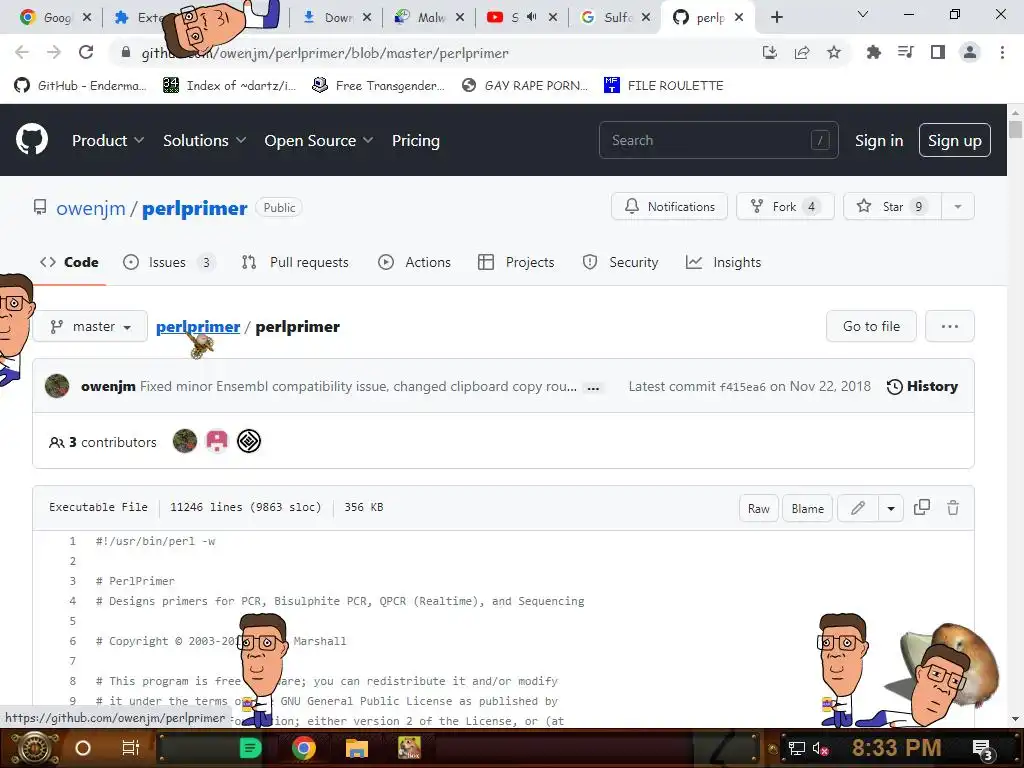Open the black diamond contributor avatar

click(249, 441)
